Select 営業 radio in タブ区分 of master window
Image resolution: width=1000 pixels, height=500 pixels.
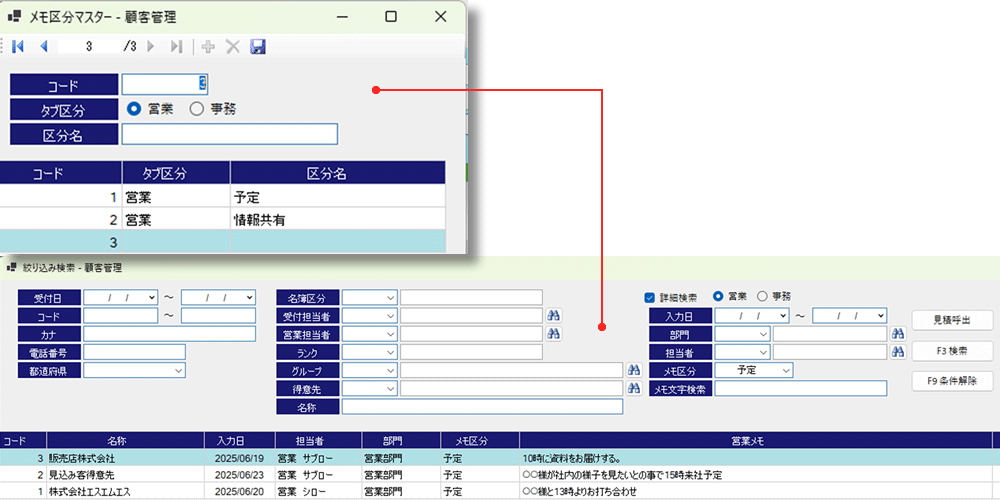[x=134, y=109]
